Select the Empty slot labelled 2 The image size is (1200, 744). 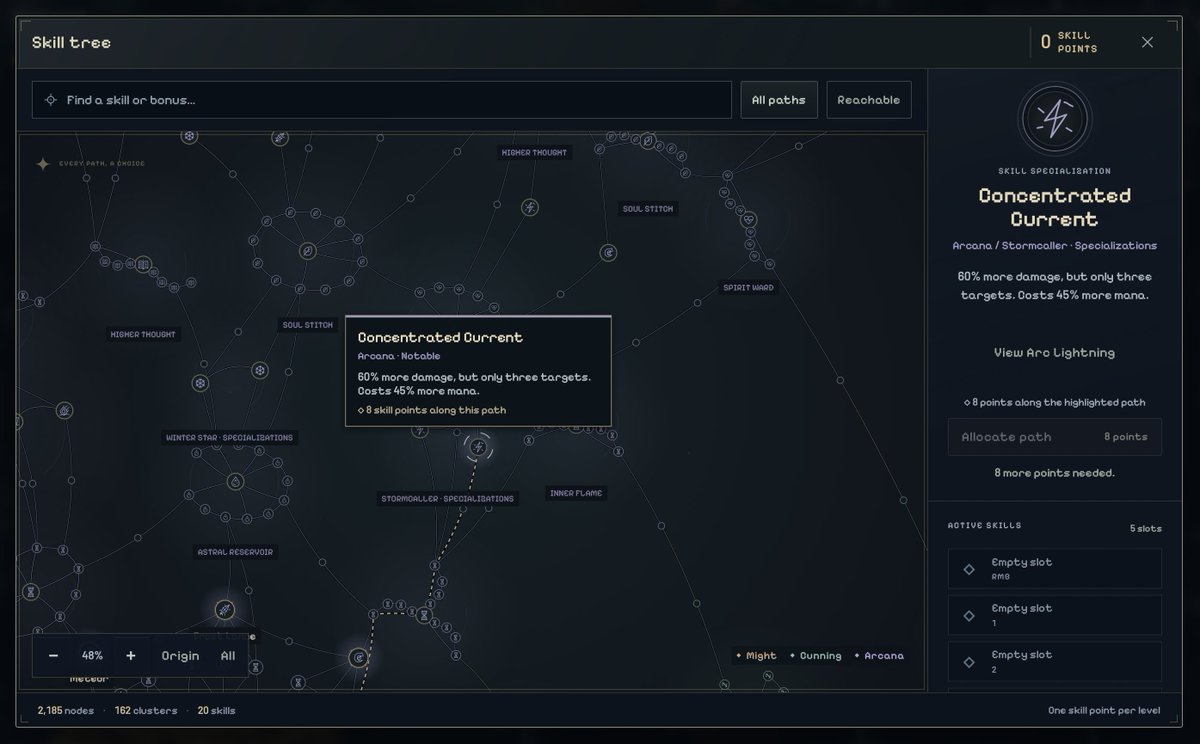[1054, 661]
